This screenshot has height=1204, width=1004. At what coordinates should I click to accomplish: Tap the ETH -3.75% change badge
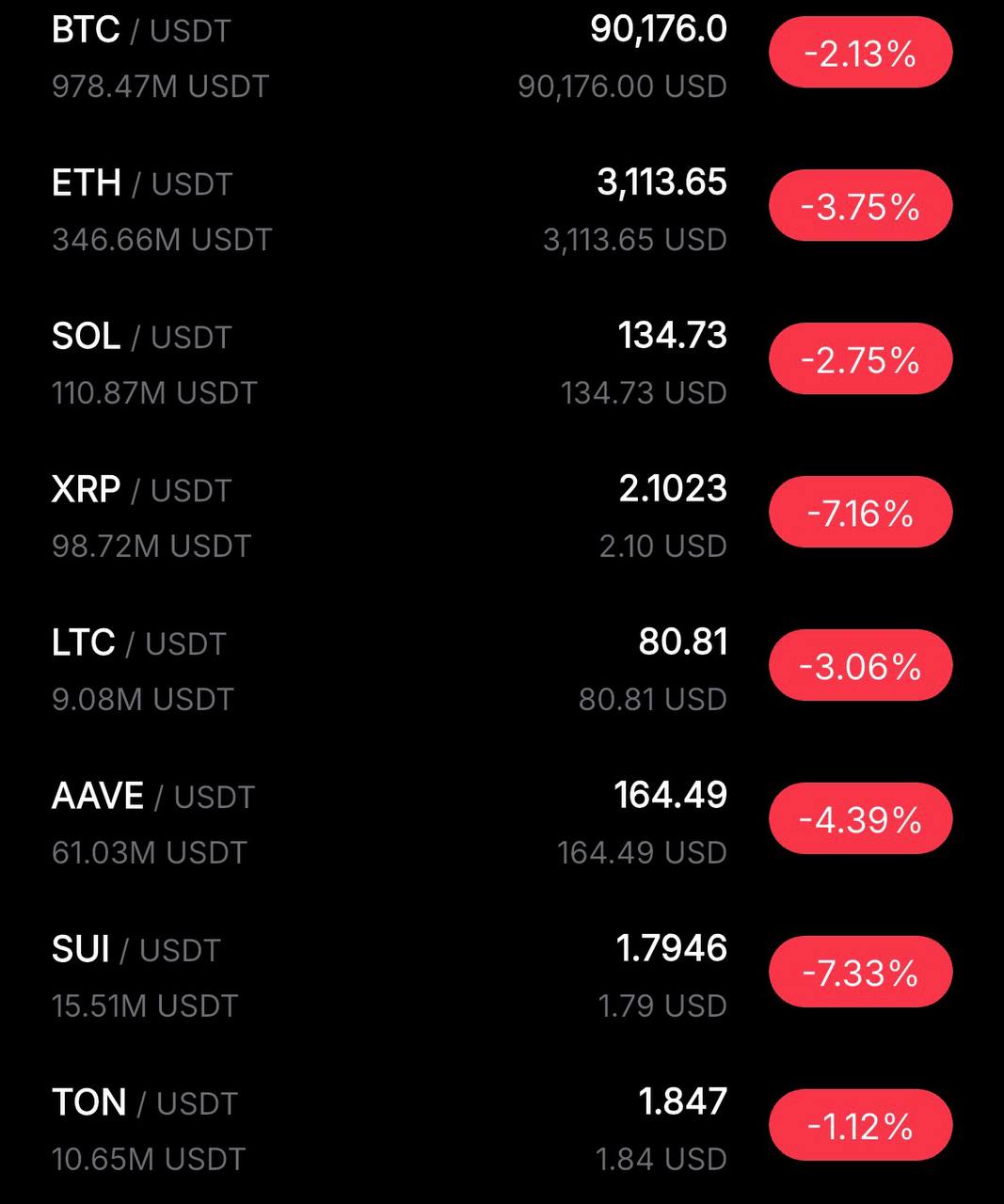pos(860,206)
